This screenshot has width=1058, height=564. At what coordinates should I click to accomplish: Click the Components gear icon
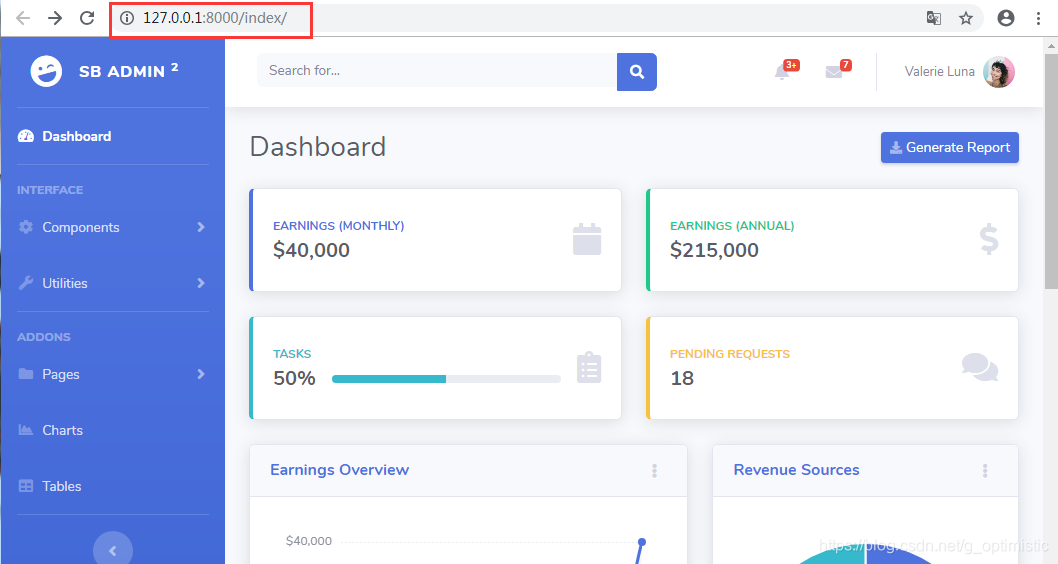coord(26,227)
